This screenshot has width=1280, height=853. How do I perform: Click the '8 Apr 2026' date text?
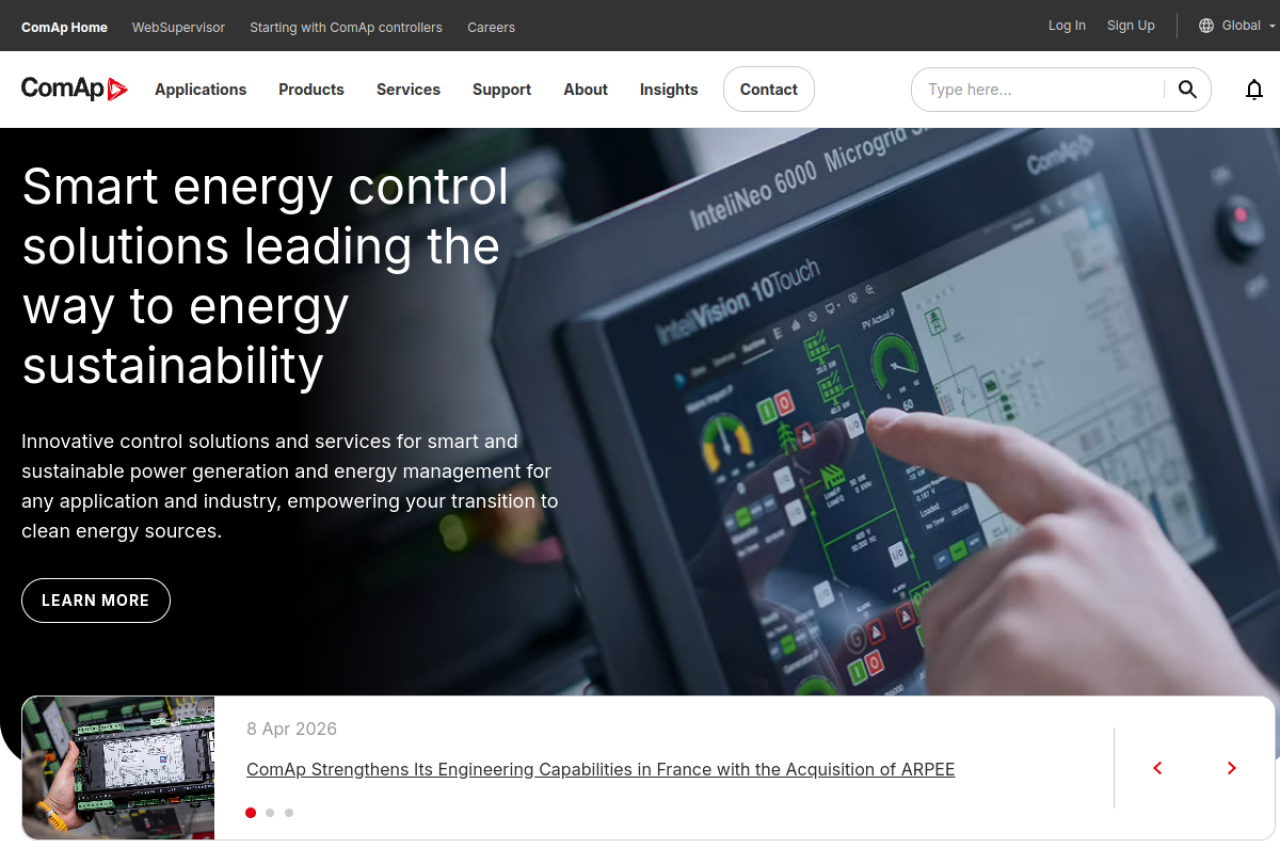click(x=292, y=729)
